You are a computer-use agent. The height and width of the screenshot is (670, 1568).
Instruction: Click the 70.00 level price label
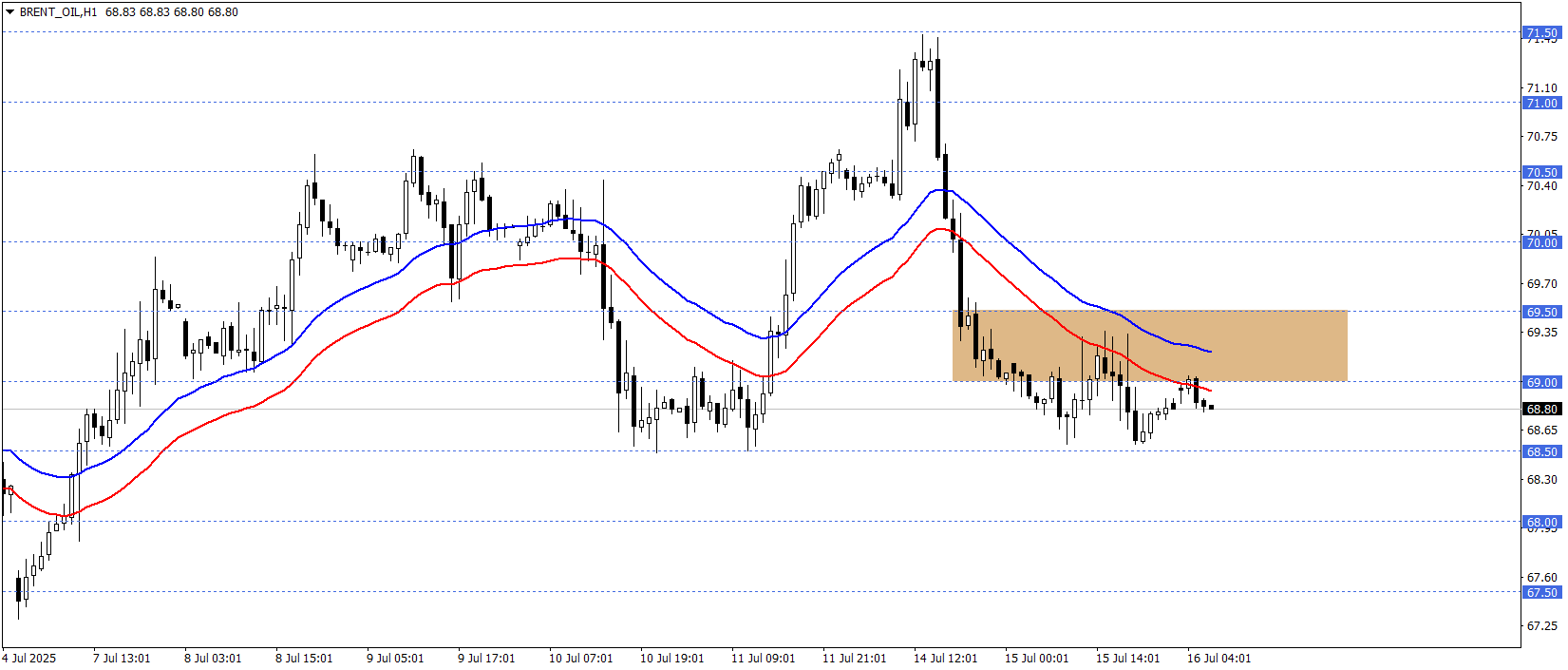click(1541, 242)
